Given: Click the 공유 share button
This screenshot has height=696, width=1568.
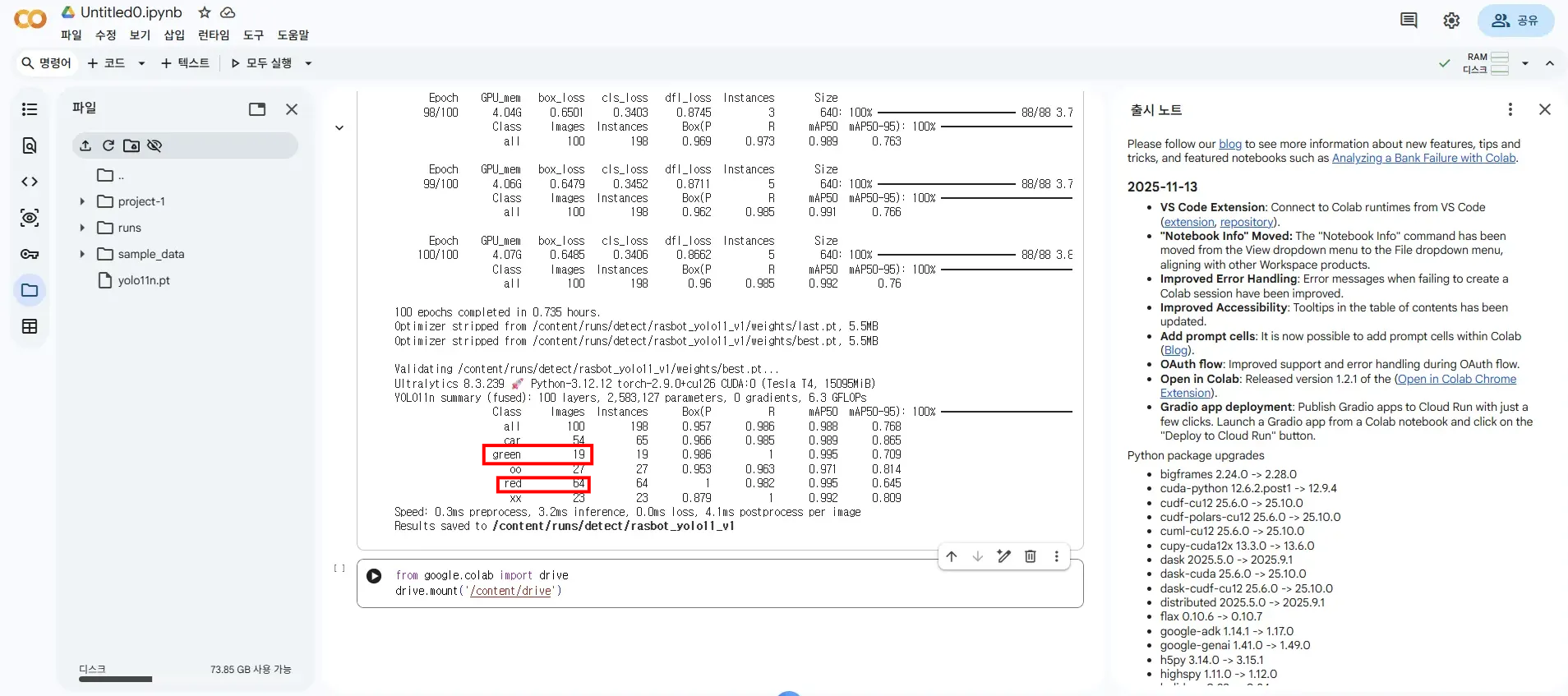Looking at the screenshot, I should 1515,21.
